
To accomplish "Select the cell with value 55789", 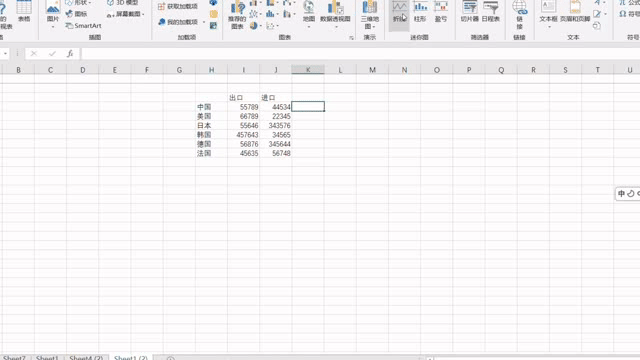I will tap(244, 107).
